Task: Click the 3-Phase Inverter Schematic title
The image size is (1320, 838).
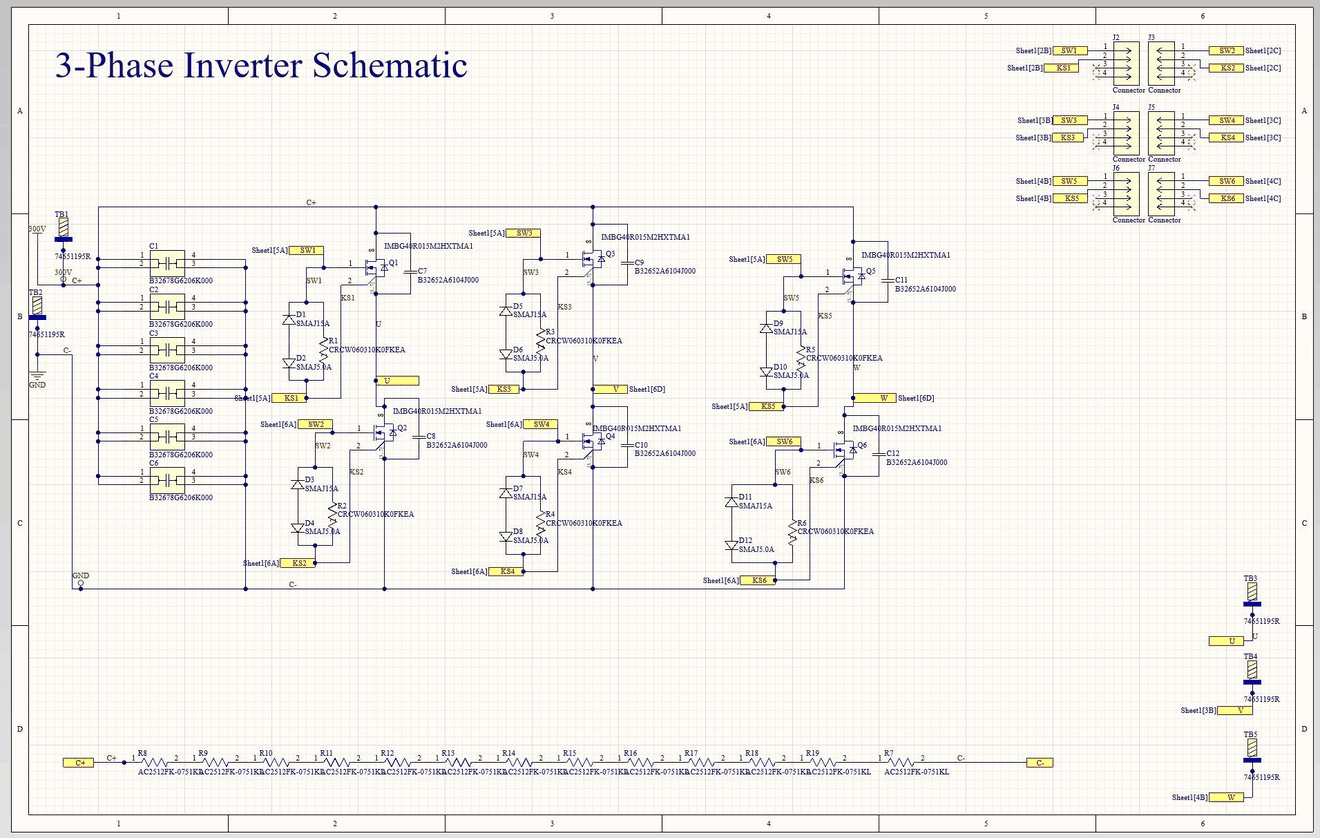Action: tap(260, 65)
